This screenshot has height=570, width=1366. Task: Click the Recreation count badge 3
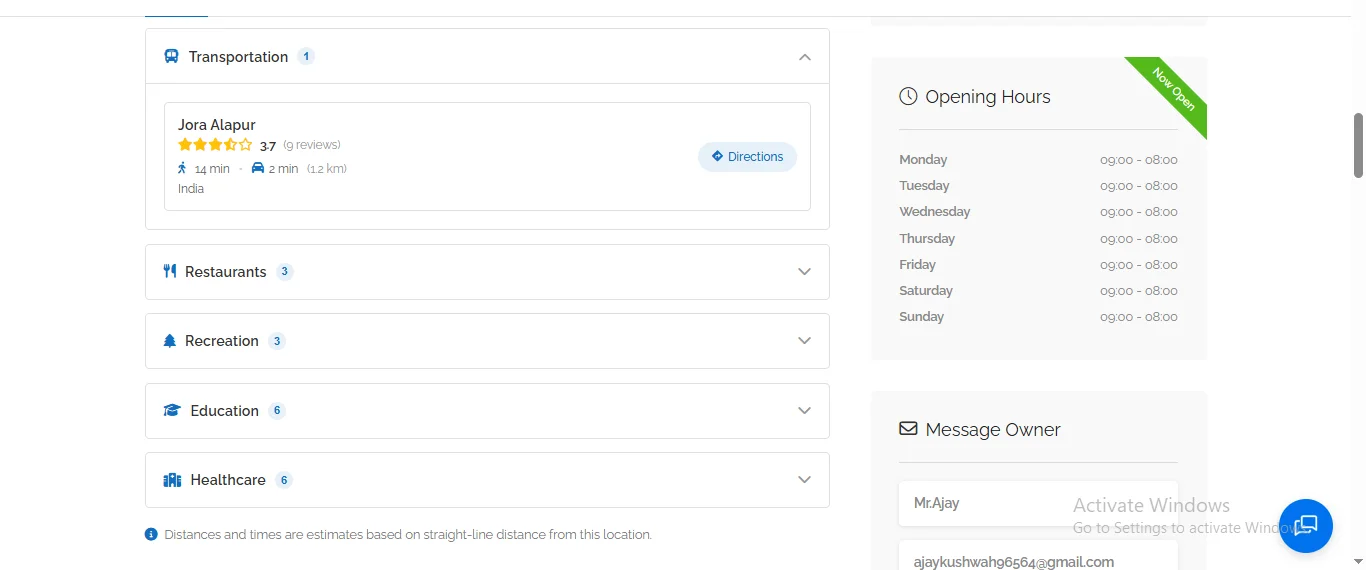(x=277, y=341)
